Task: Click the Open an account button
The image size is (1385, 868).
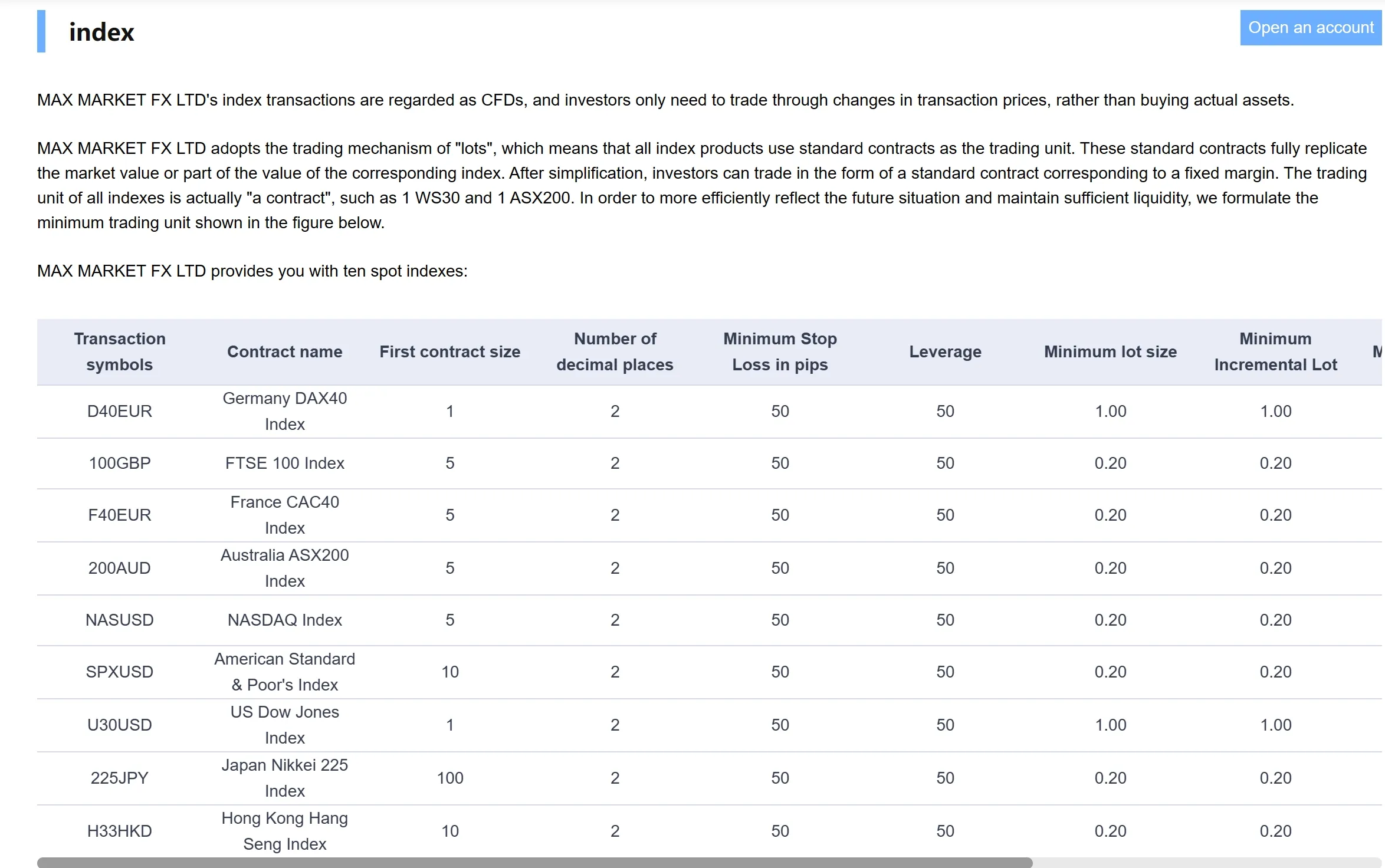Action: pyautogui.click(x=1311, y=28)
